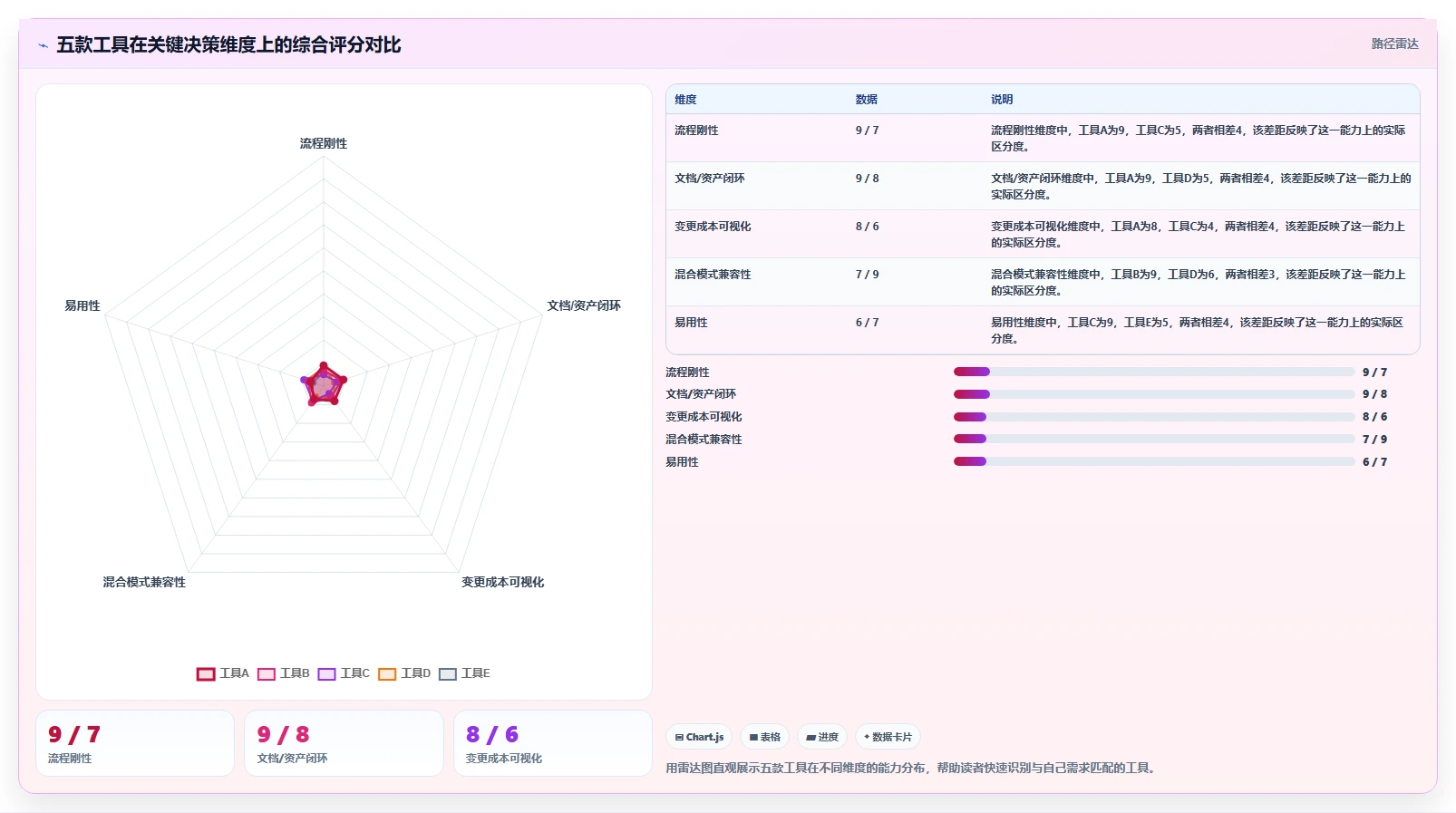Click the radar polygon at chart center
This screenshot has height=813, width=1456.
coord(324,385)
